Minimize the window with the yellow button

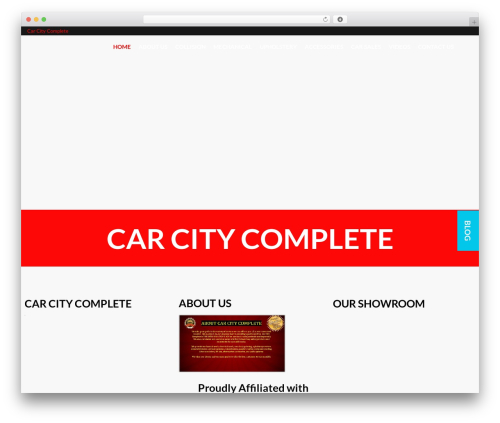coord(36,20)
